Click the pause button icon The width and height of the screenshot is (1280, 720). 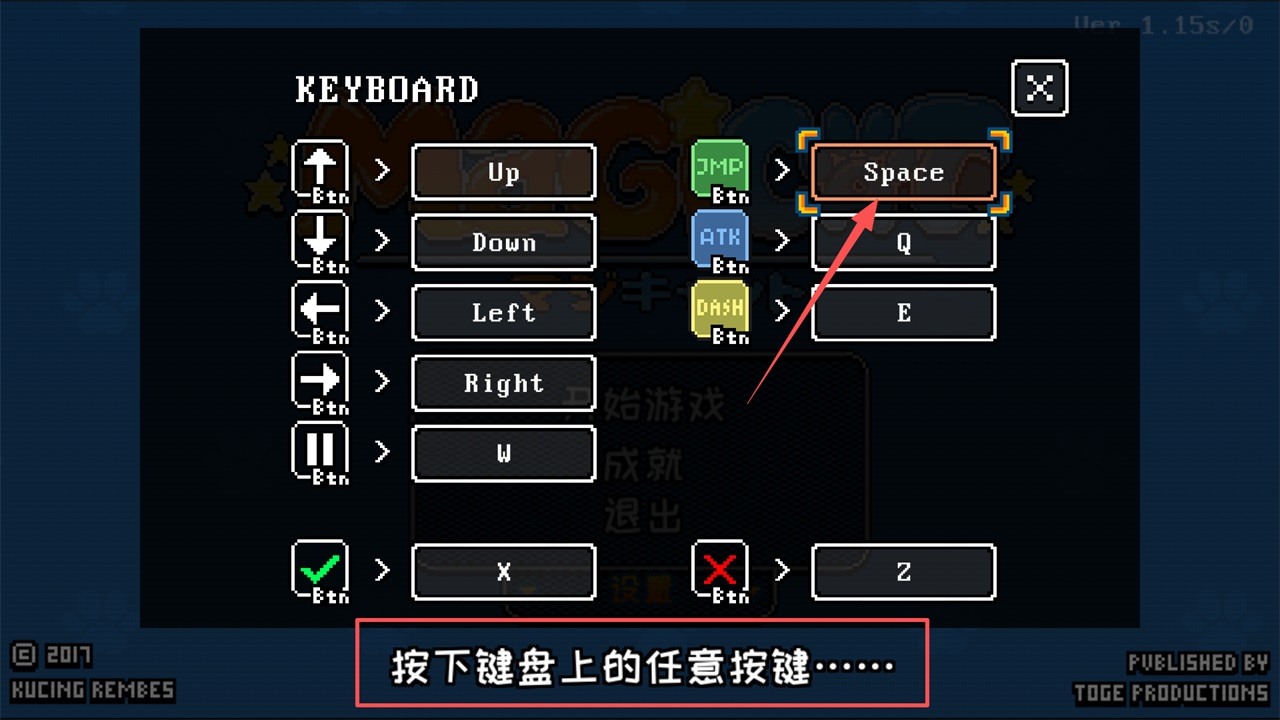[320, 452]
